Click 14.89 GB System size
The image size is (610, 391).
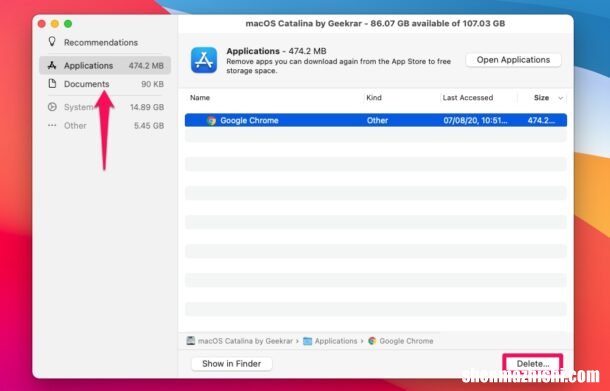click(147, 107)
